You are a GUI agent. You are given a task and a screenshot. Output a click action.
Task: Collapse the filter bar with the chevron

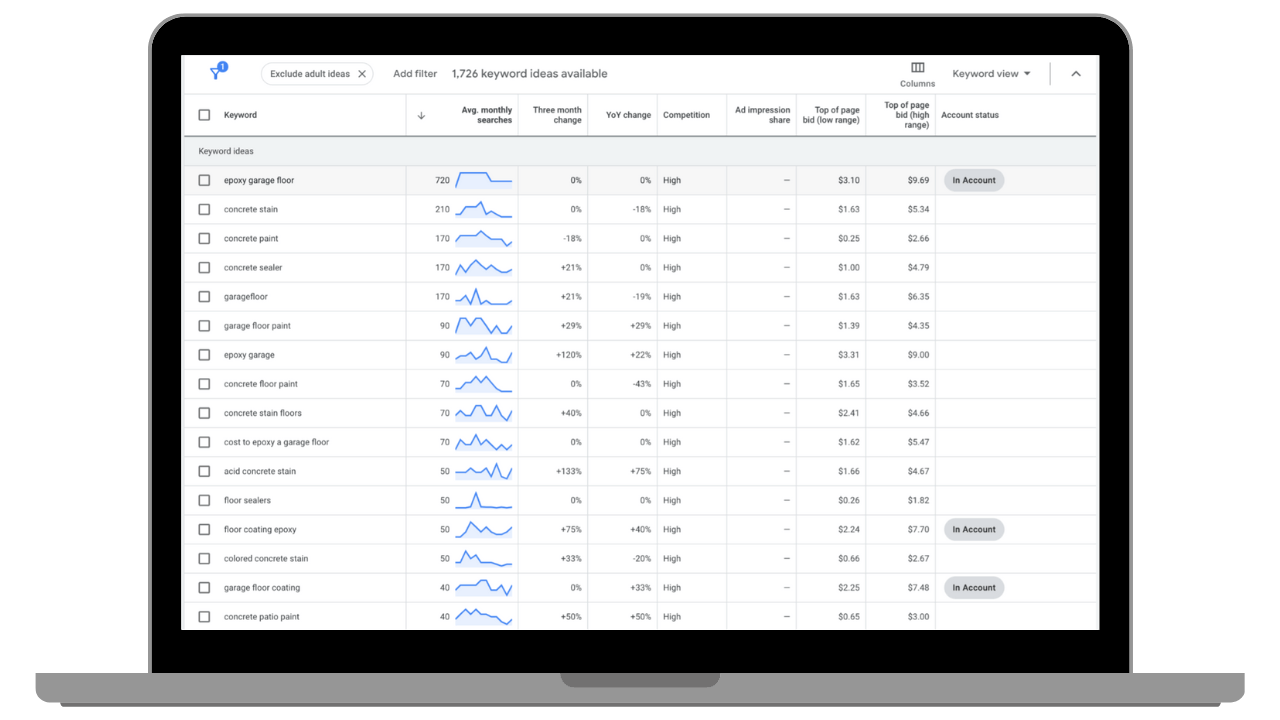pos(1076,74)
